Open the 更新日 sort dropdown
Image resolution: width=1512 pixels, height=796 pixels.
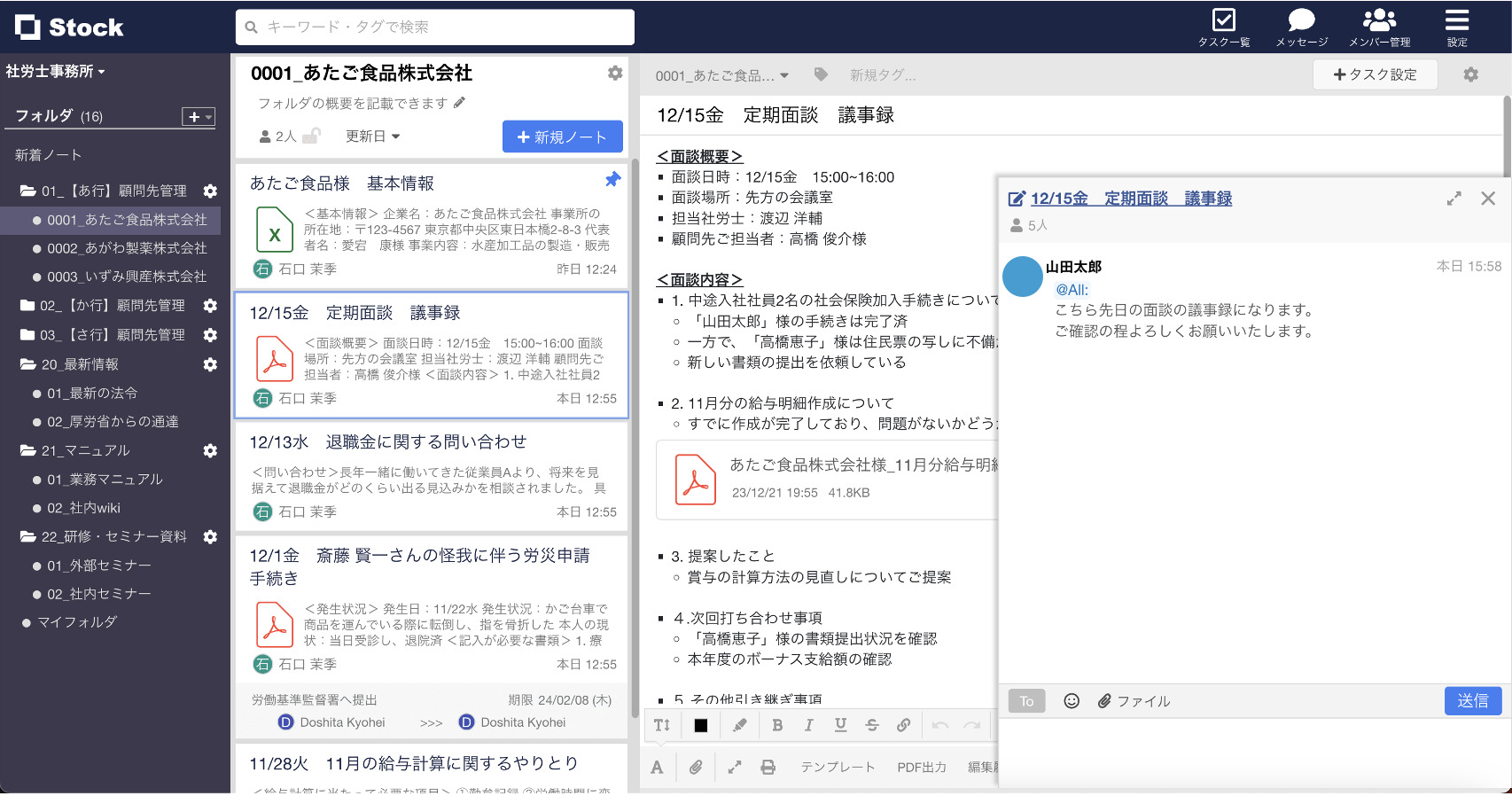click(x=373, y=136)
